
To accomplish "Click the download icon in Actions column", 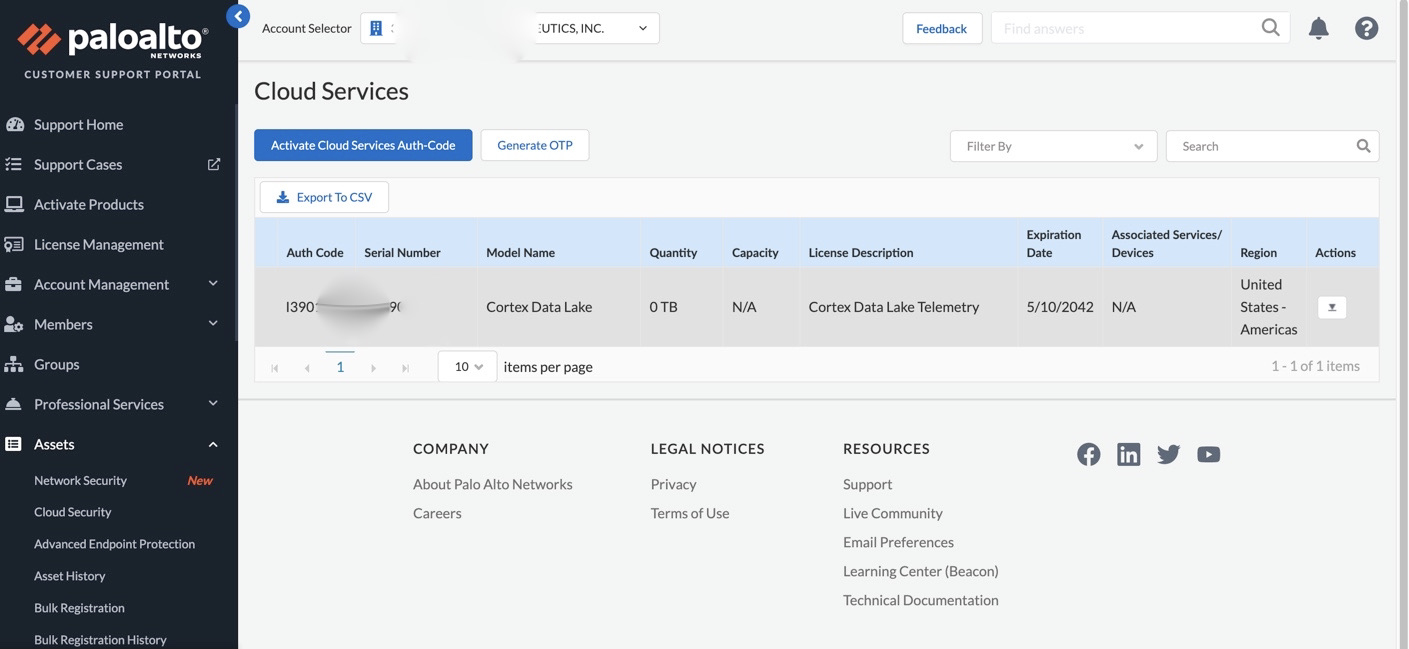I will tap(1331, 307).
